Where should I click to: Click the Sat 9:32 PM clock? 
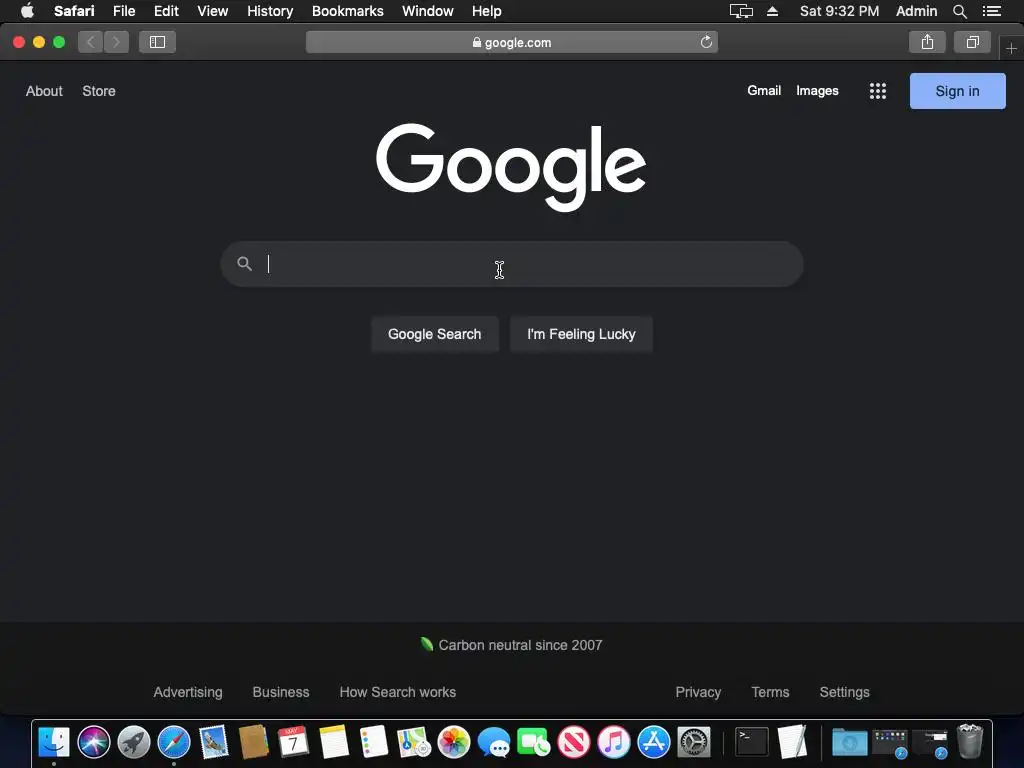click(x=839, y=11)
